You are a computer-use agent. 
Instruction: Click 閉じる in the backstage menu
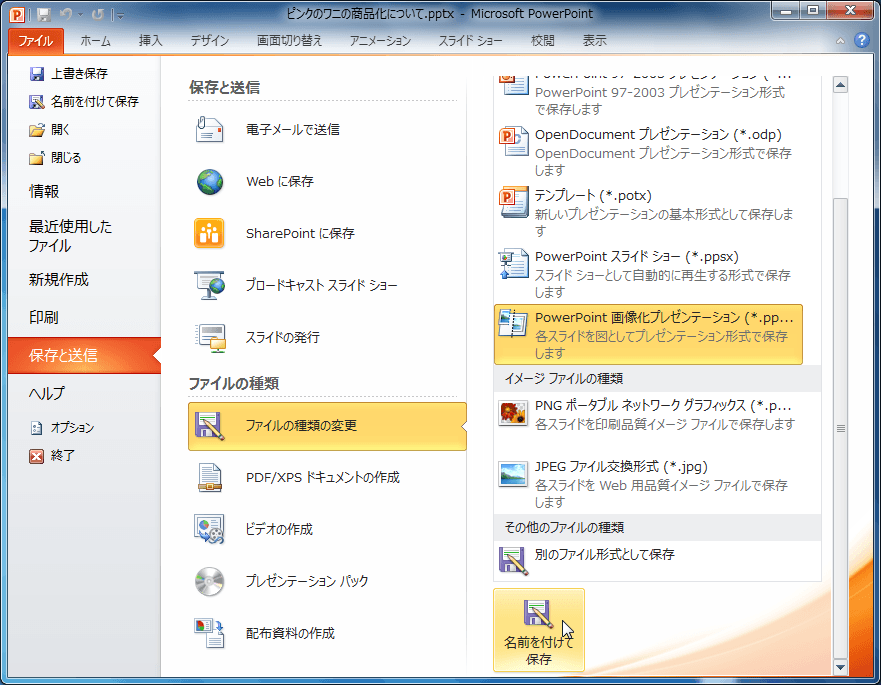pyautogui.click(x=55, y=158)
